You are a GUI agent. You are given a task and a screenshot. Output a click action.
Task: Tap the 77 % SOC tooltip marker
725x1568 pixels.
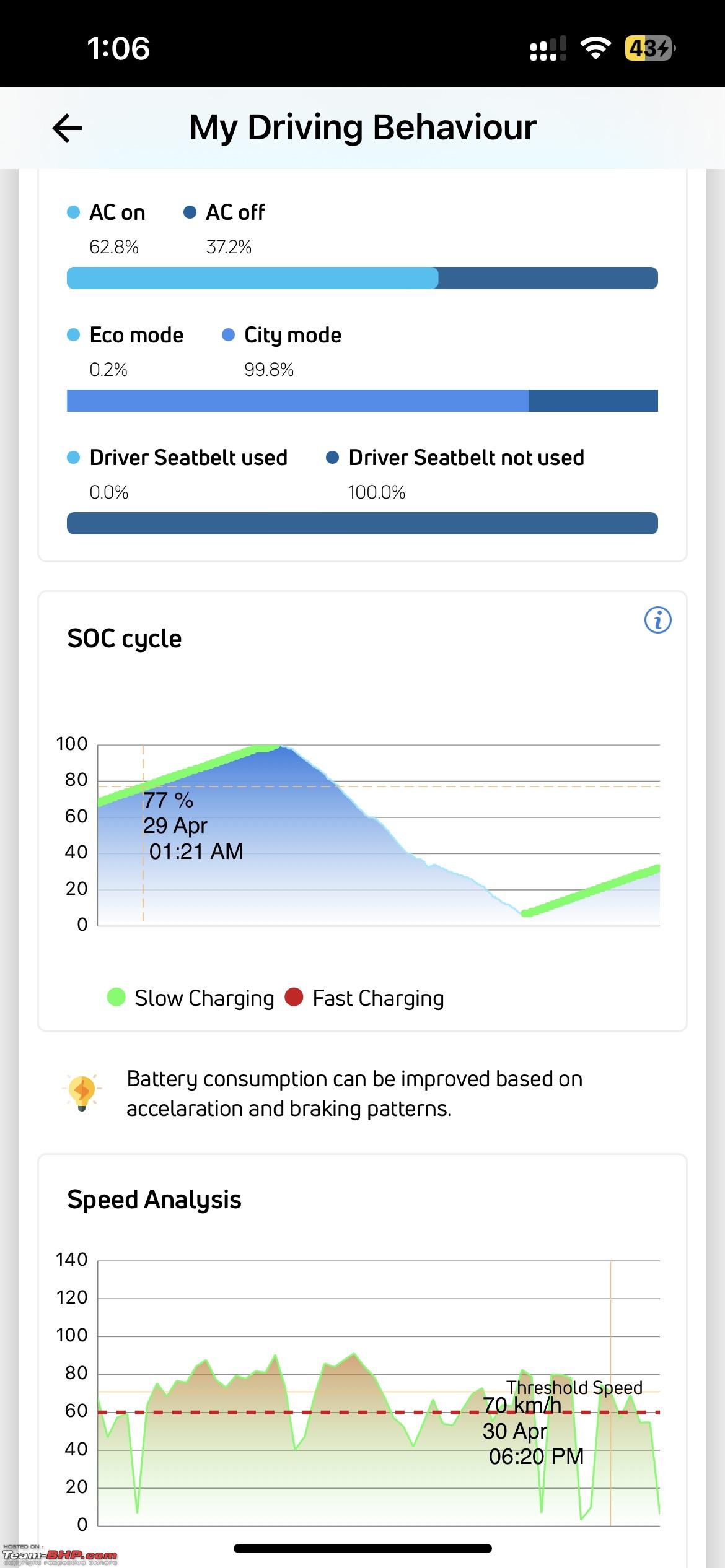click(193, 825)
